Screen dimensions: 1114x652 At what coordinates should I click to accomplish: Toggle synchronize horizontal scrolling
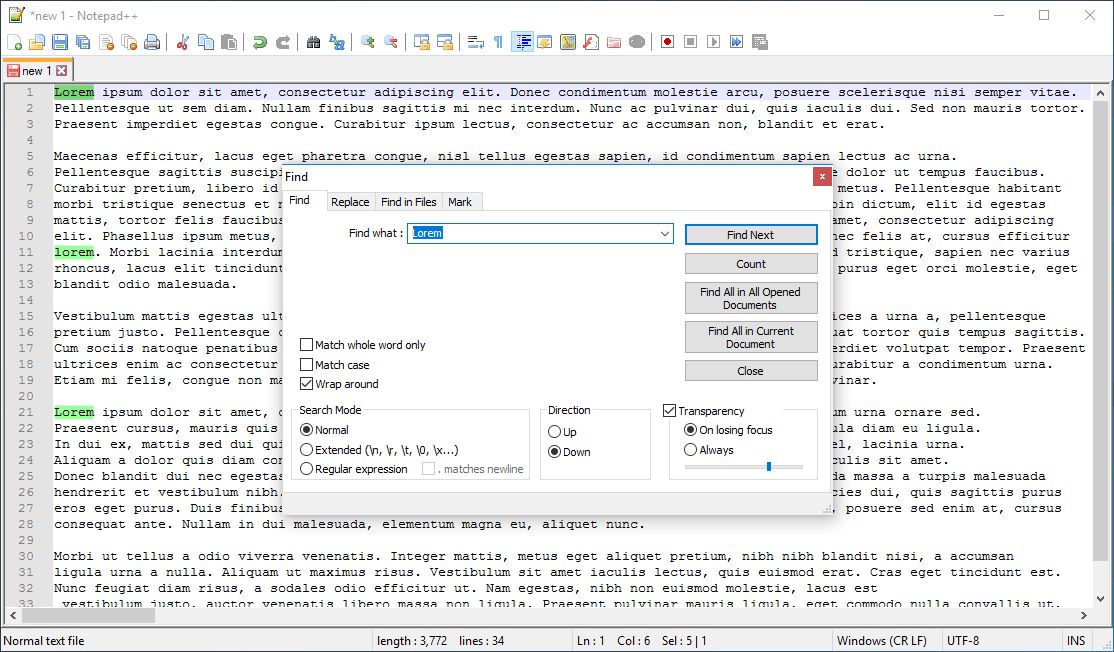445,43
